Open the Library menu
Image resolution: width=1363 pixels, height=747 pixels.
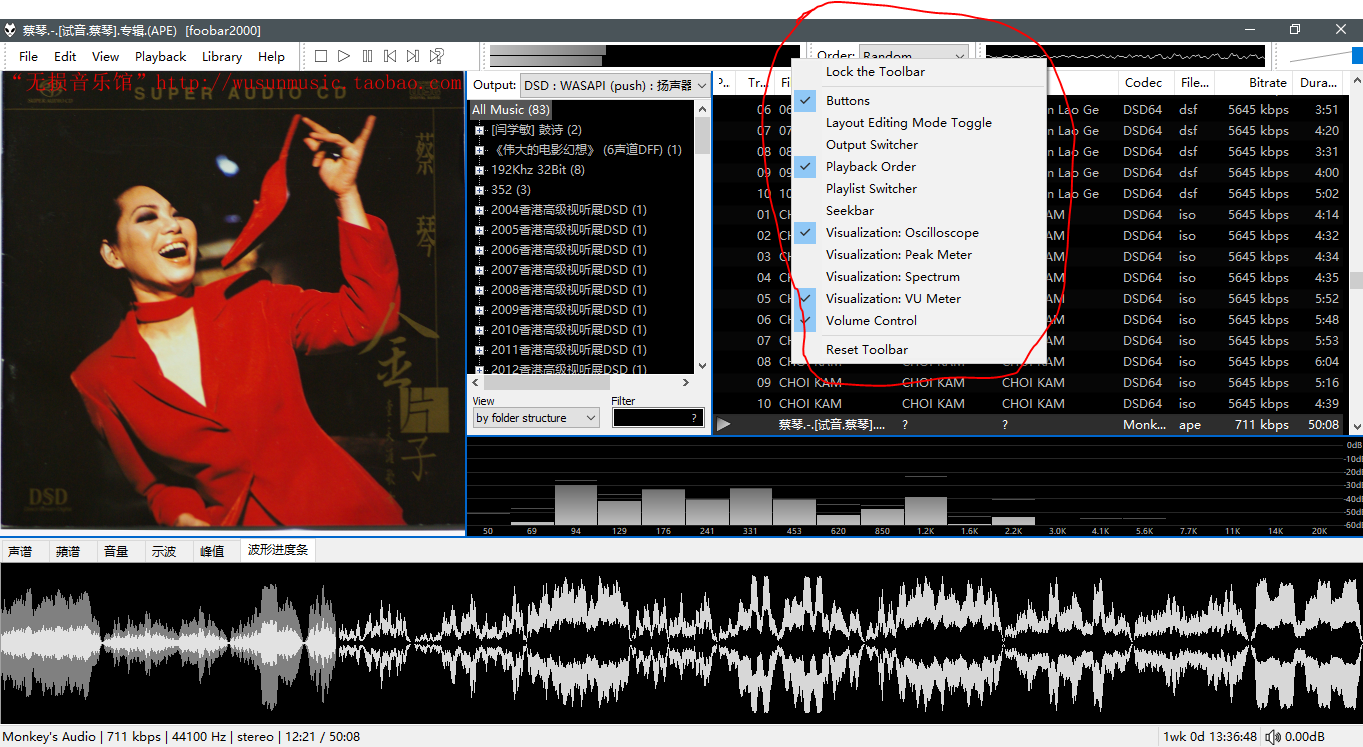click(x=221, y=57)
